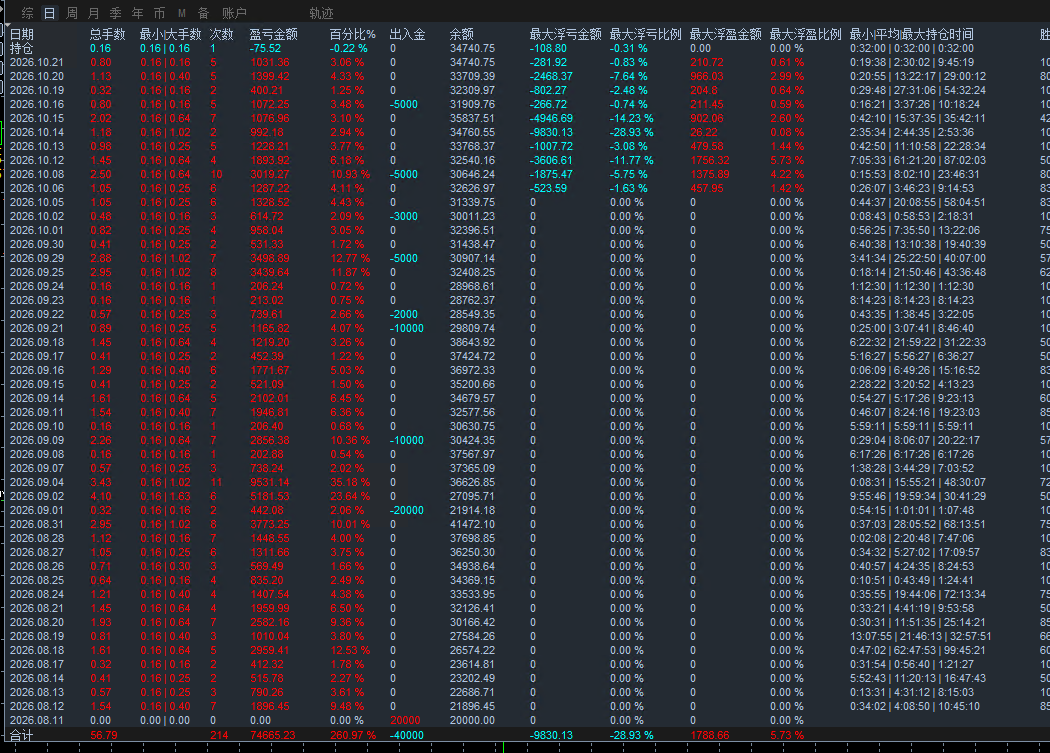Click the 9531.14 profit value
Screen dimensions: 1050x753
point(270,482)
